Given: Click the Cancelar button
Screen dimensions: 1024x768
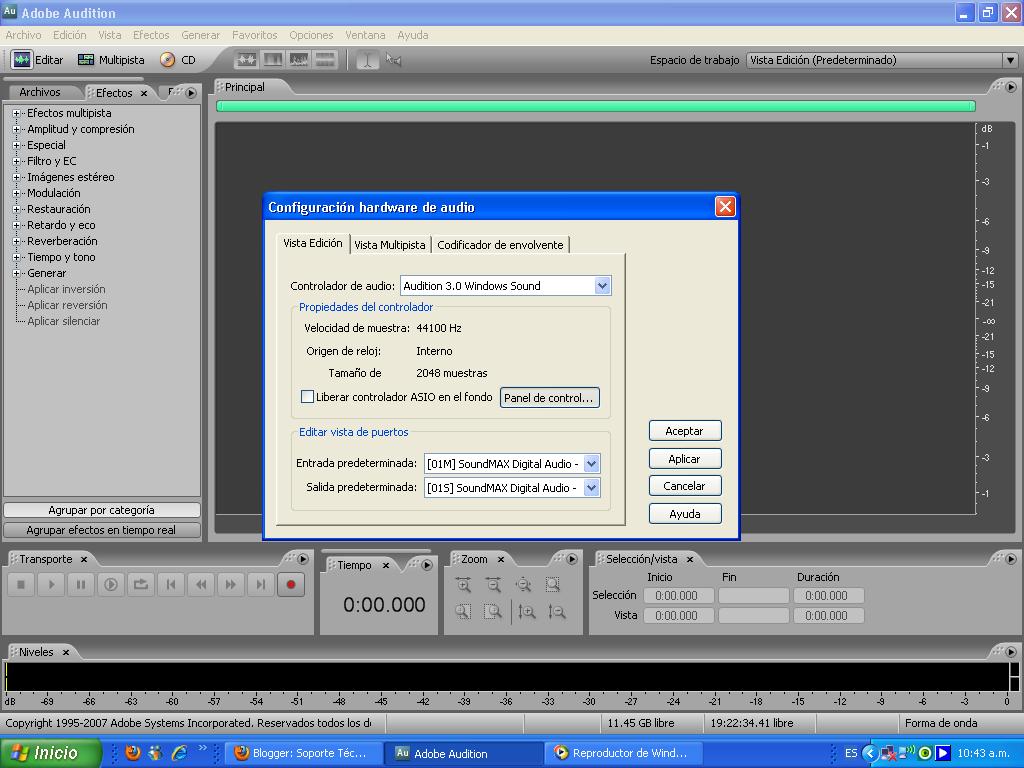Looking at the screenshot, I should (x=685, y=486).
